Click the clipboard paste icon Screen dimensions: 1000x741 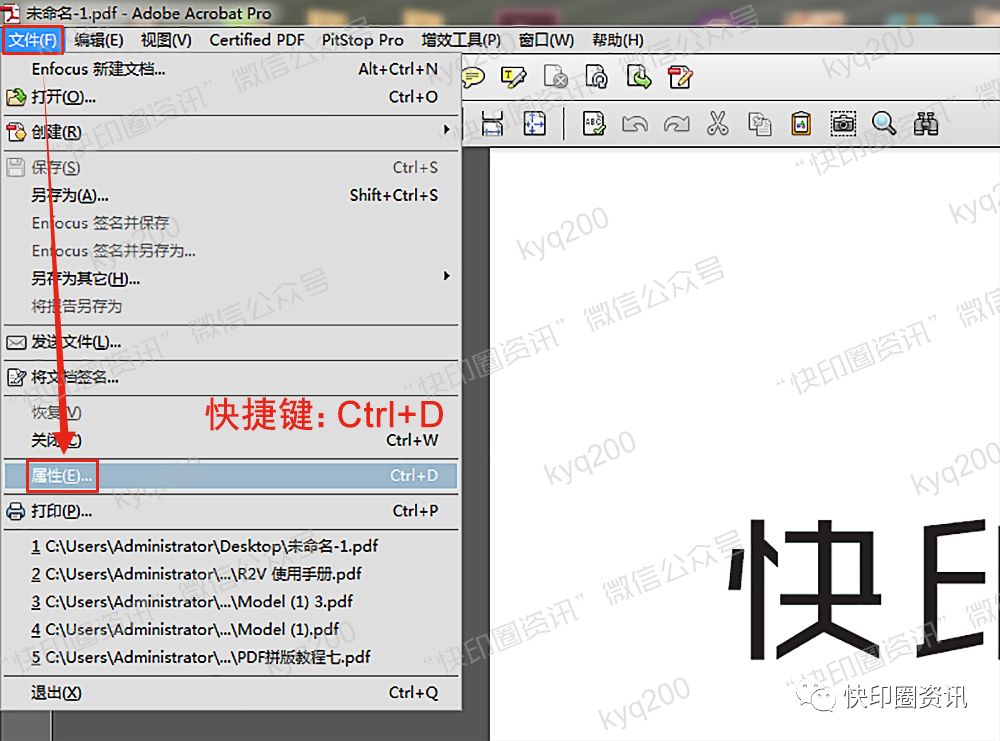click(801, 124)
